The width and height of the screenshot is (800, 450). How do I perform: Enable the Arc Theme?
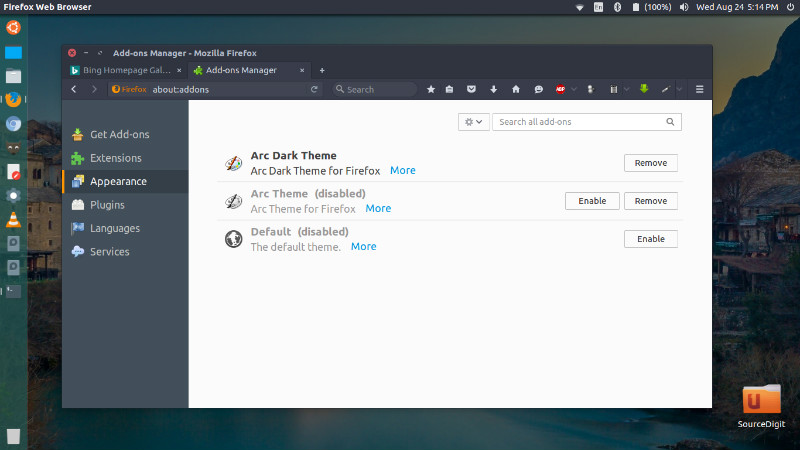[x=592, y=201]
